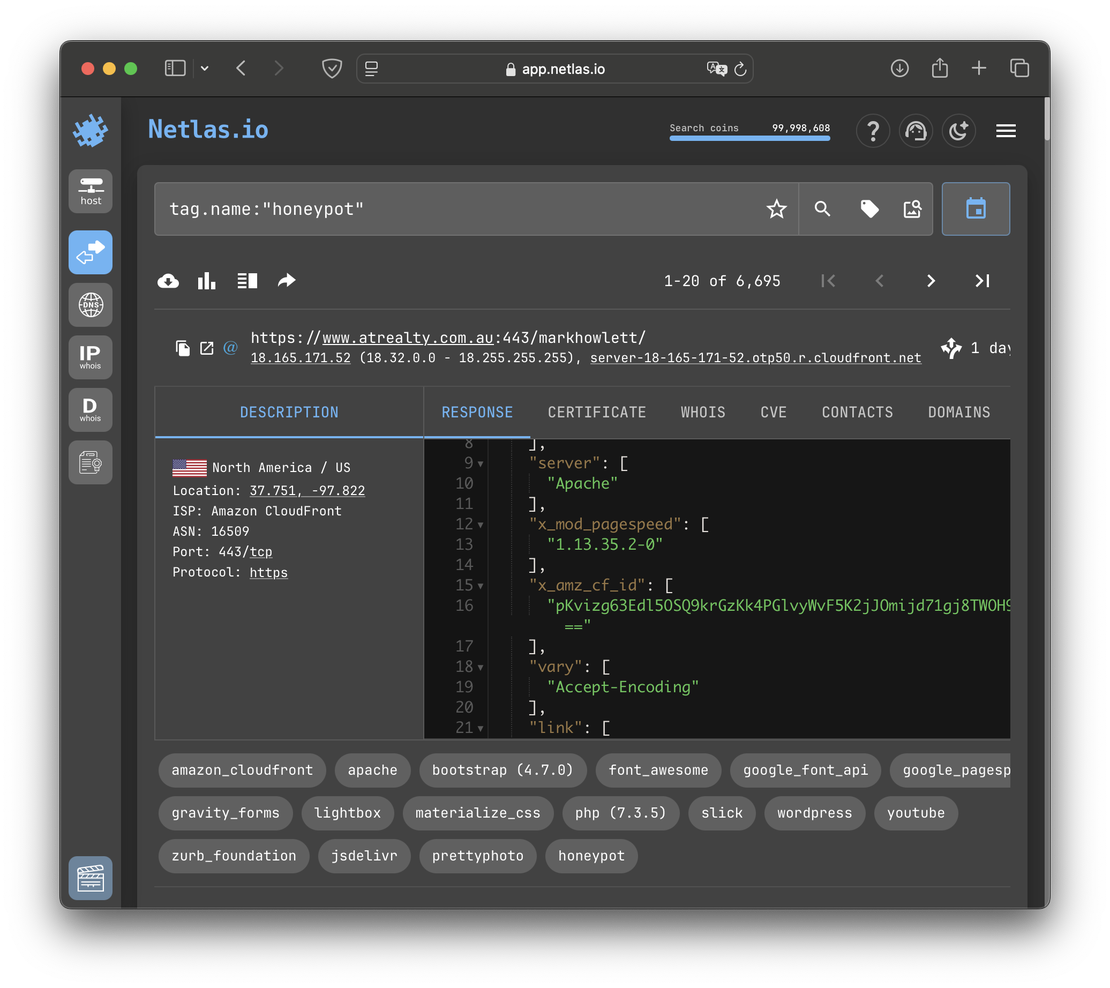Click the wordpress tag chip
The height and width of the screenshot is (988, 1110).
tap(814, 813)
